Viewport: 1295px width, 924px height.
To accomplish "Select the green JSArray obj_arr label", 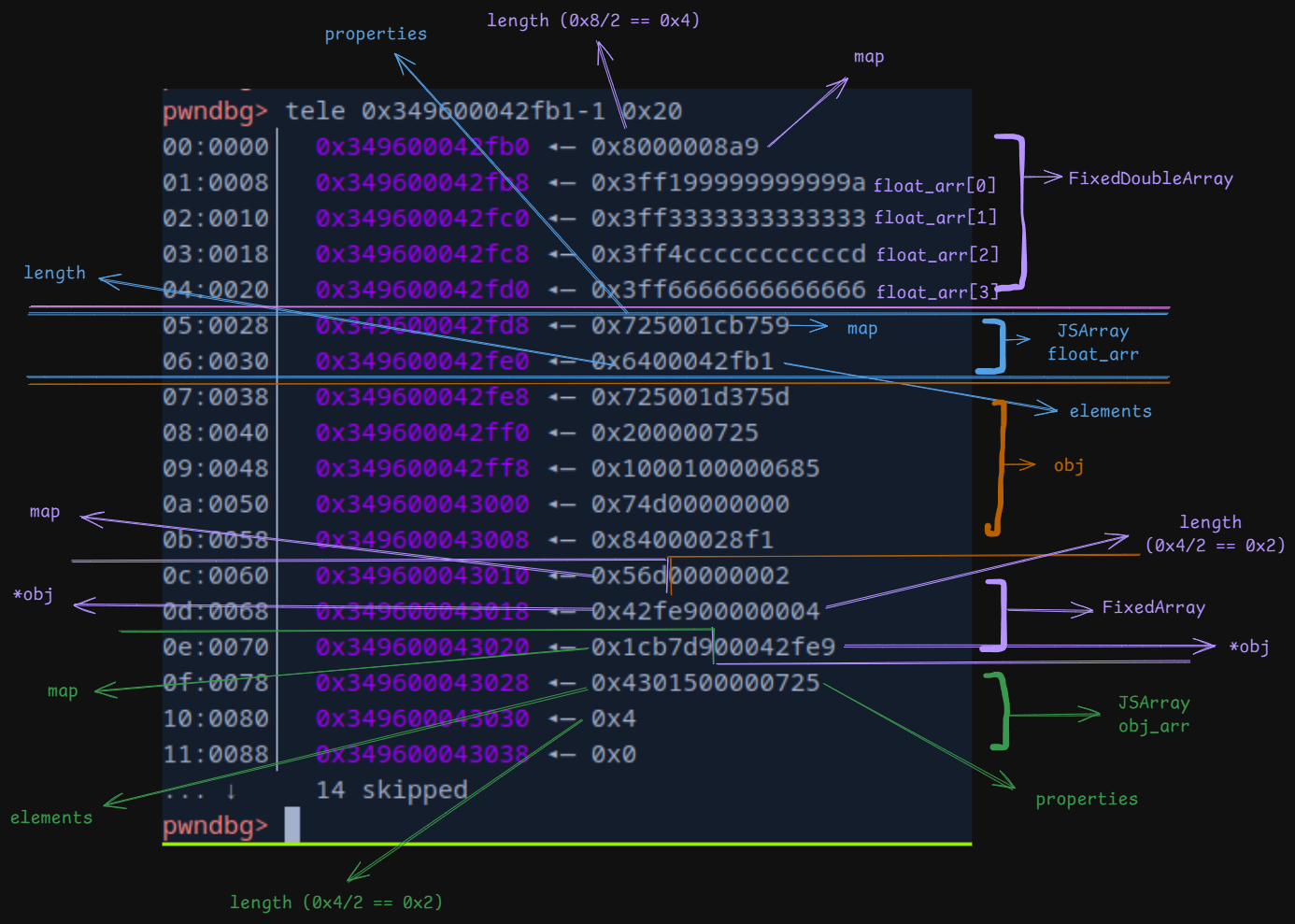I will point(1153,715).
